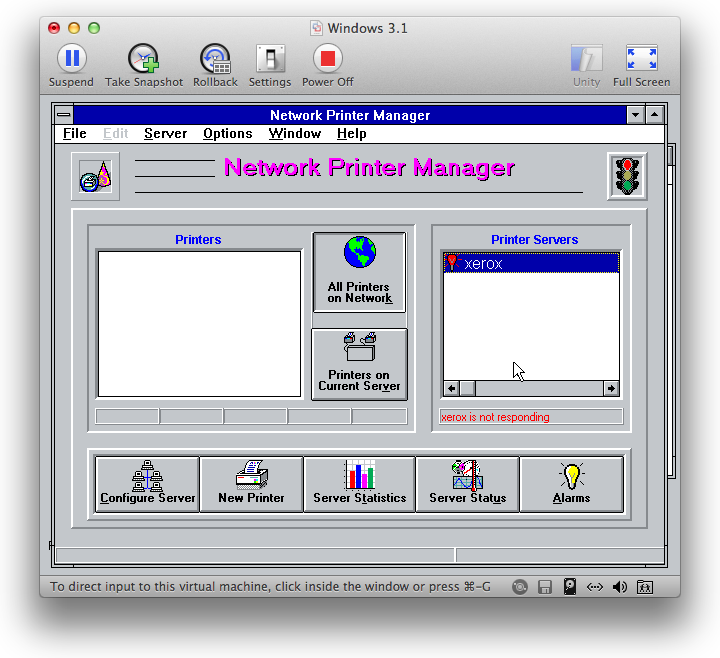
Task: Open Server Statistics
Action: tap(360, 484)
